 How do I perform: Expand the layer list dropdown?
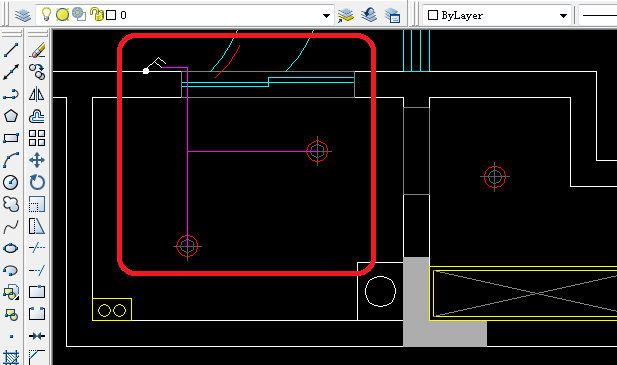pos(326,16)
